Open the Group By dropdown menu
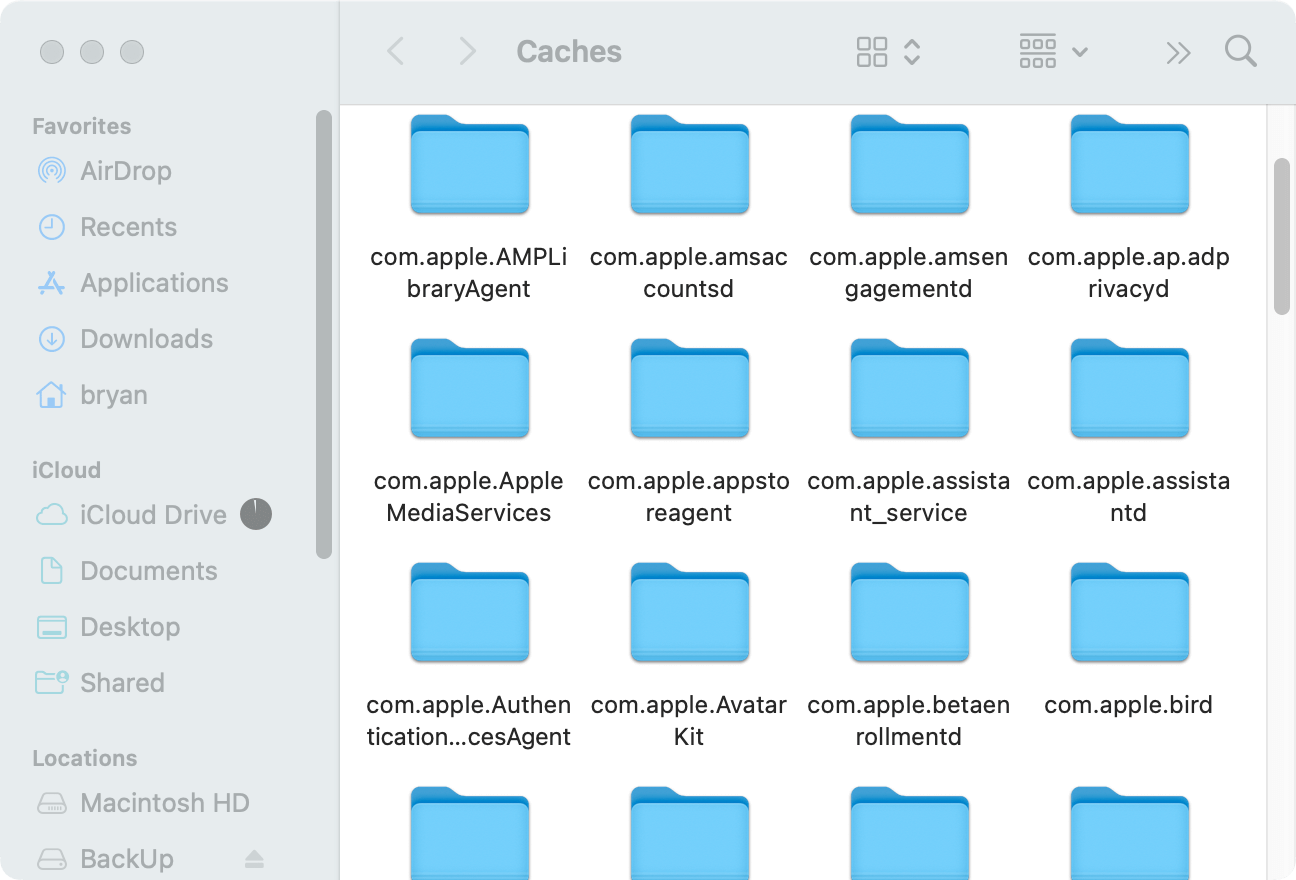 click(1052, 52)
